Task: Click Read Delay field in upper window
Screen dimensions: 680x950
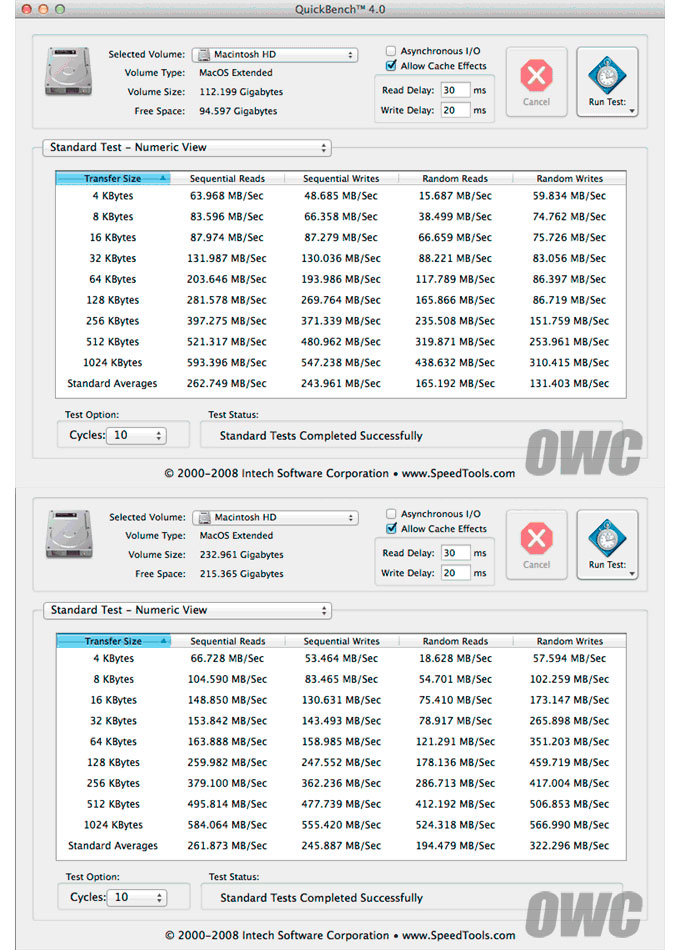Action: pyautogui.click(x=456, y=90)
